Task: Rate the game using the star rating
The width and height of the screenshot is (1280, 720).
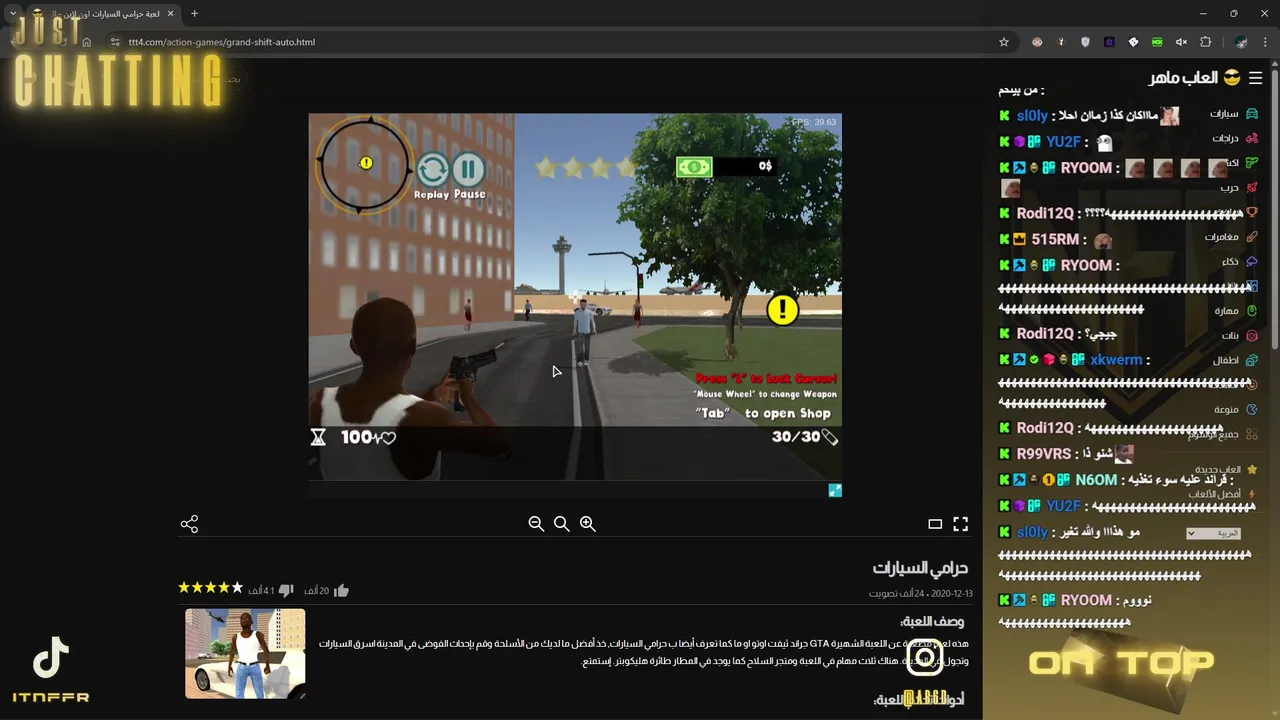Action: click(211, 588)
